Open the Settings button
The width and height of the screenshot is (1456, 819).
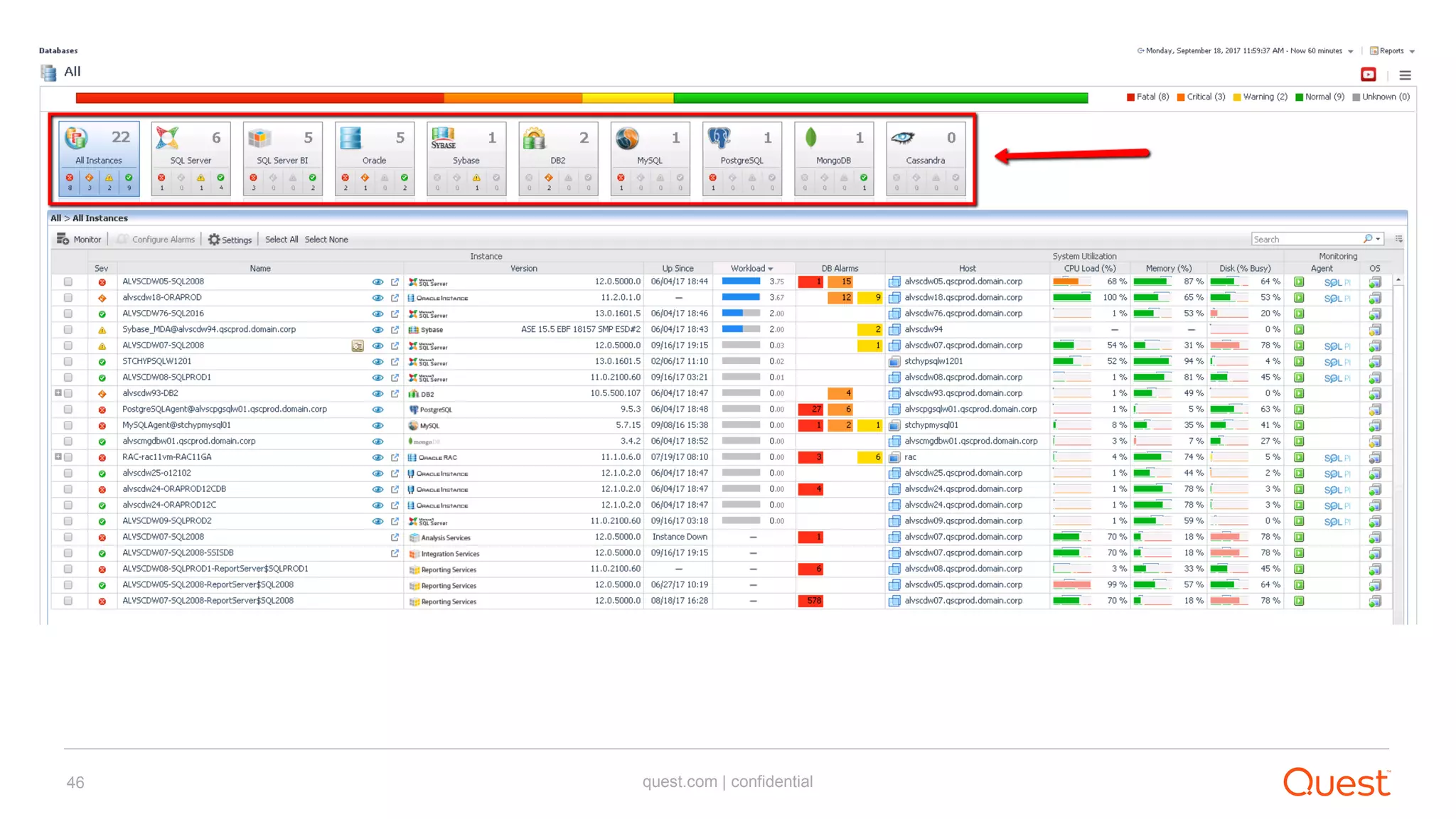pos(230,240)
